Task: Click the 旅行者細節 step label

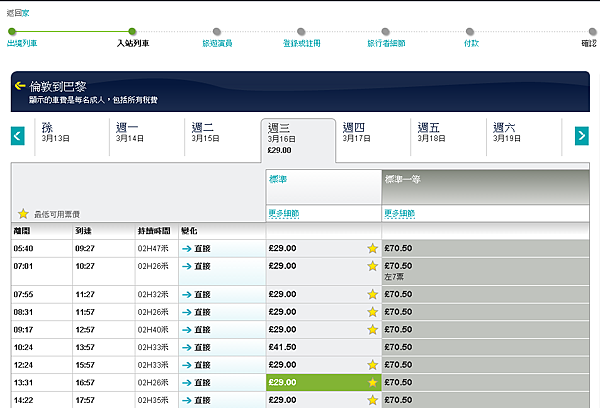Action: click(x=386, y=43)
